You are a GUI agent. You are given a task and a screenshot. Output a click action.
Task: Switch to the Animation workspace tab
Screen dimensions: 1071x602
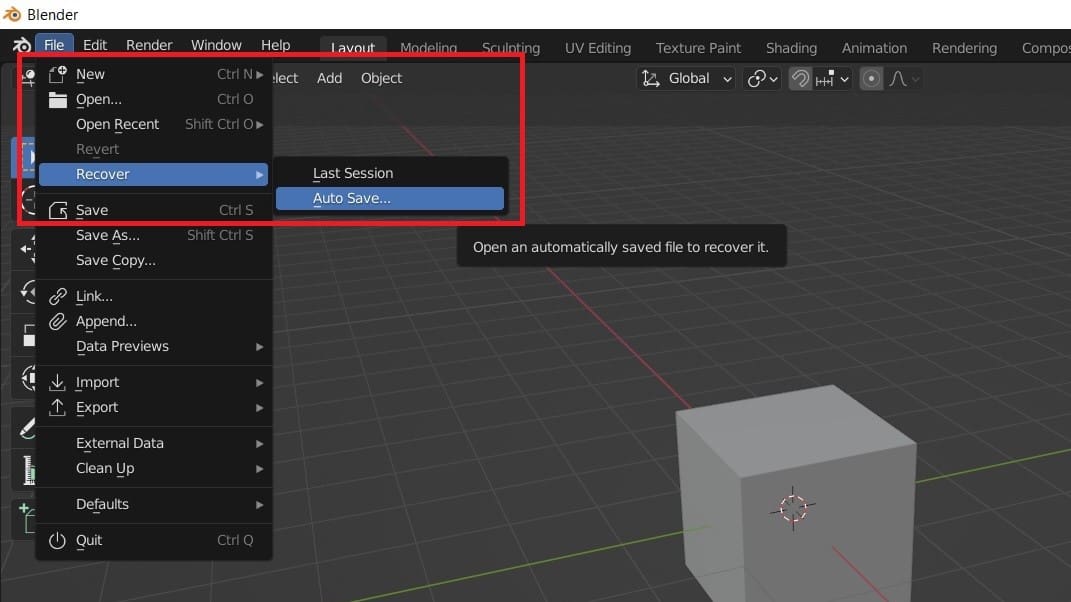coord(874,48)
